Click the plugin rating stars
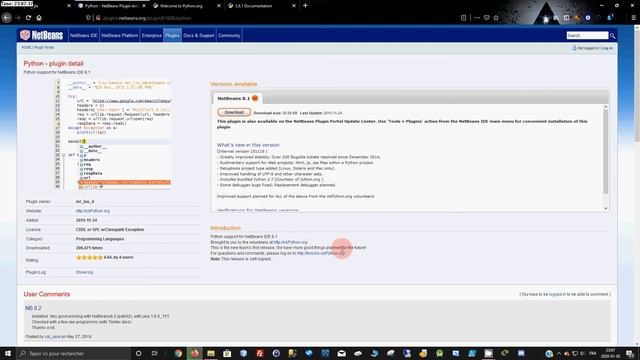640x360 pixels. click(x=89, y=258)
